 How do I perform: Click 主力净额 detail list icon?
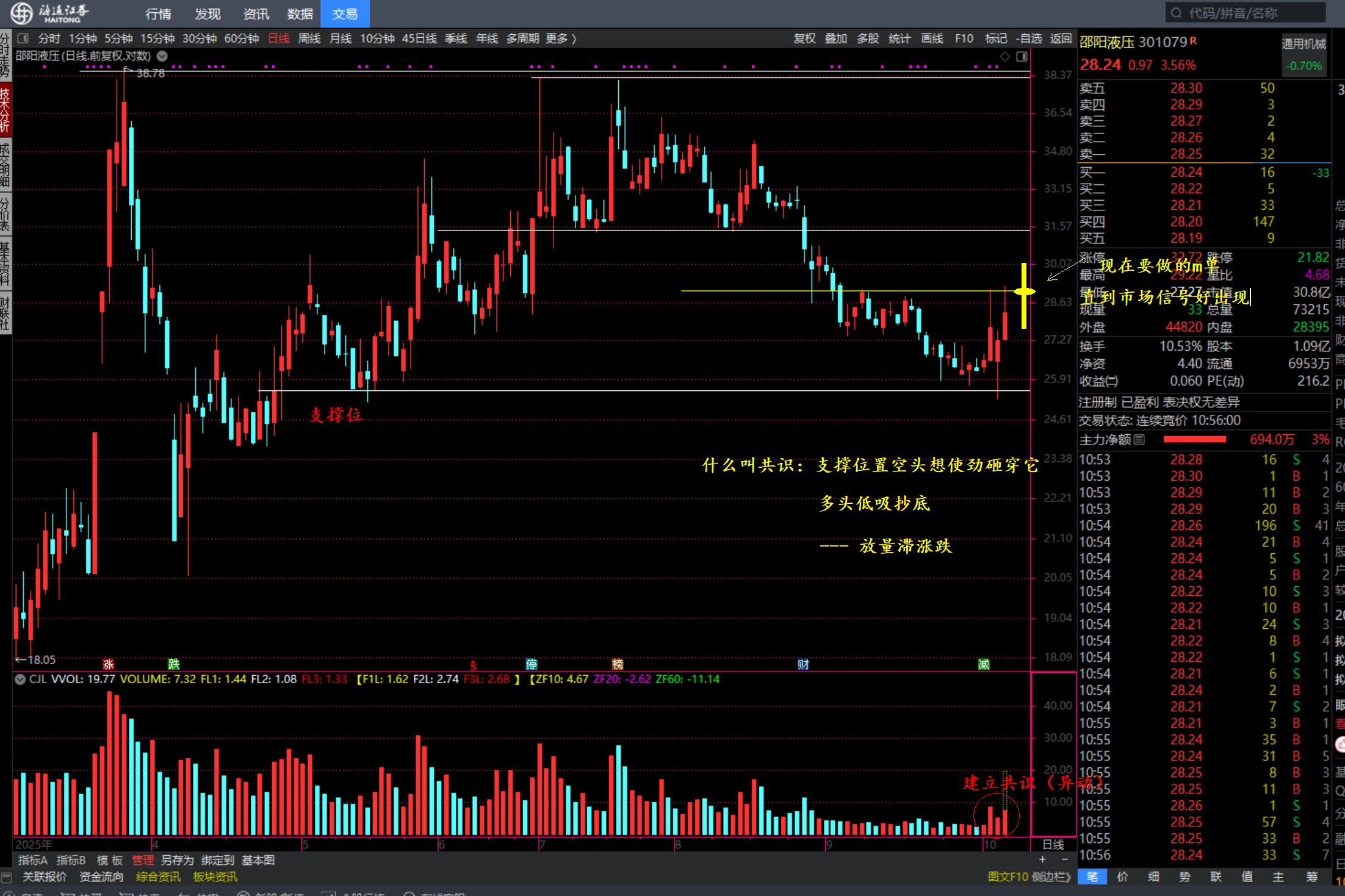point(1139,439)
